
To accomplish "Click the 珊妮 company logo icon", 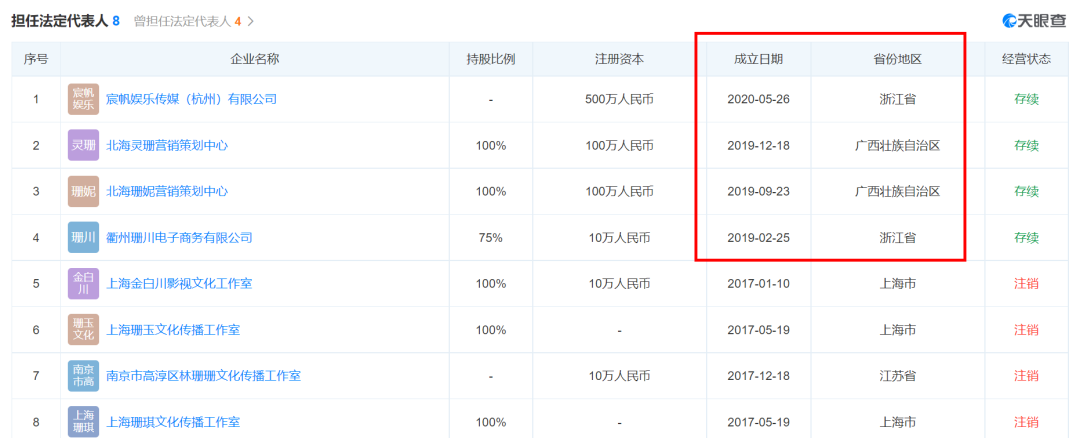I will [83, 191].
